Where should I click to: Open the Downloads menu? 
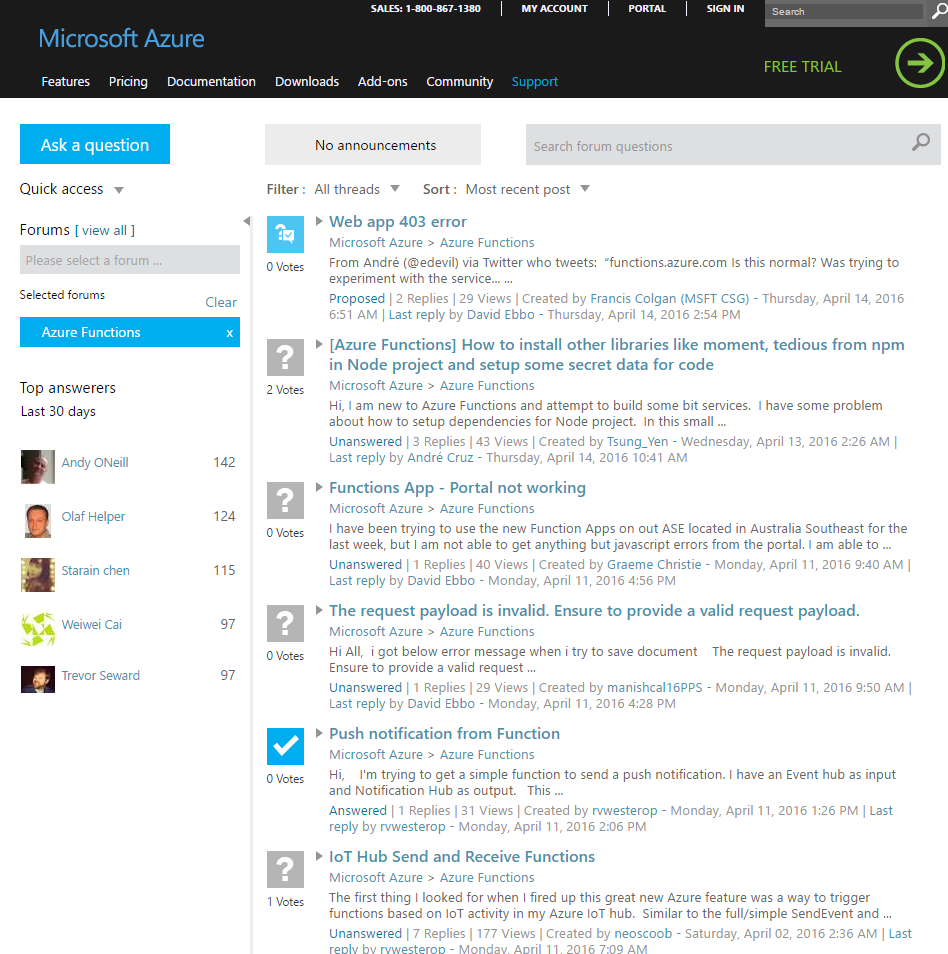pyautogui.click(x=307, y=82)
